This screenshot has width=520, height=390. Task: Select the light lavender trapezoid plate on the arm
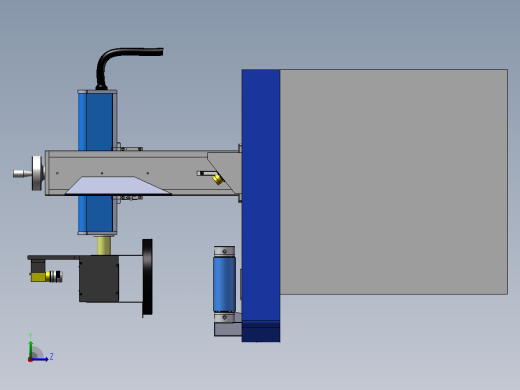coord(118,185)
